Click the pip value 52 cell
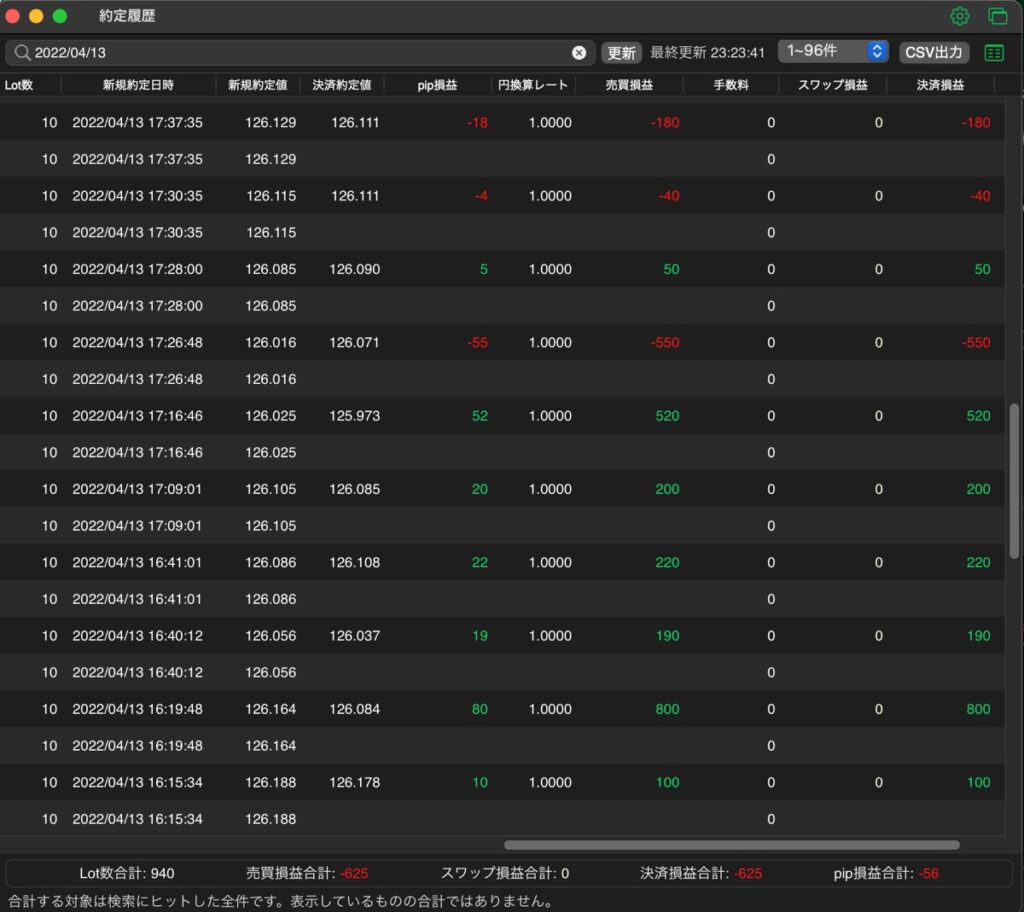This screenshot has height=912, width=1024. 479,415
